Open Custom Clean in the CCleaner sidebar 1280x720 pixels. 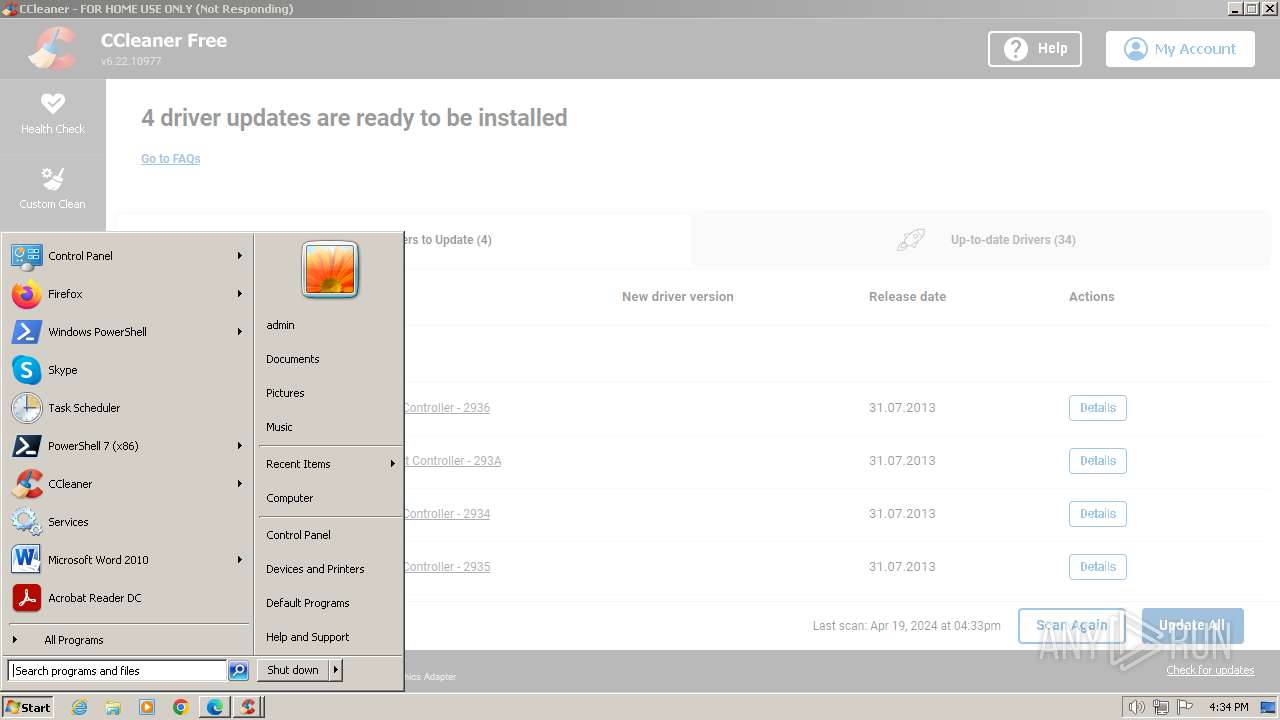coord(53,188)
